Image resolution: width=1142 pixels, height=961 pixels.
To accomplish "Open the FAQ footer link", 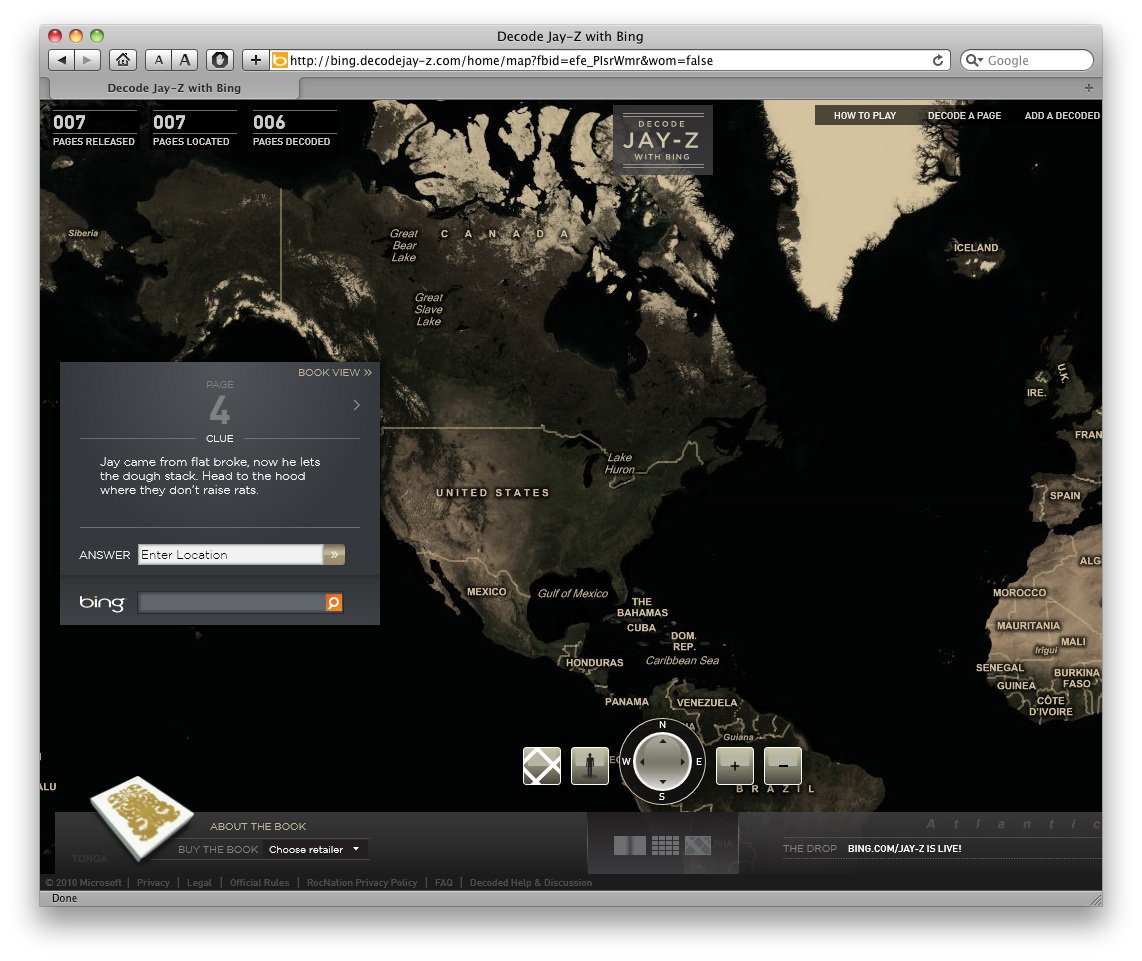I will point(444,882).
